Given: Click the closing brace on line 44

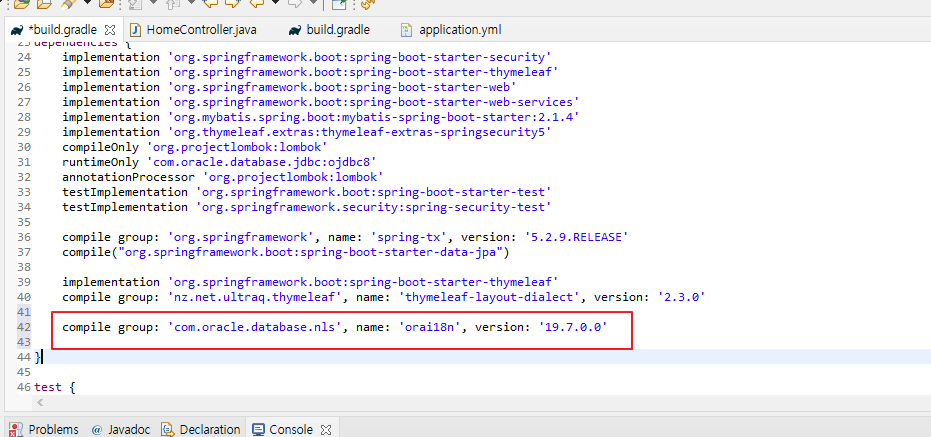Looking at the screenshot, I should click(38, 357).
